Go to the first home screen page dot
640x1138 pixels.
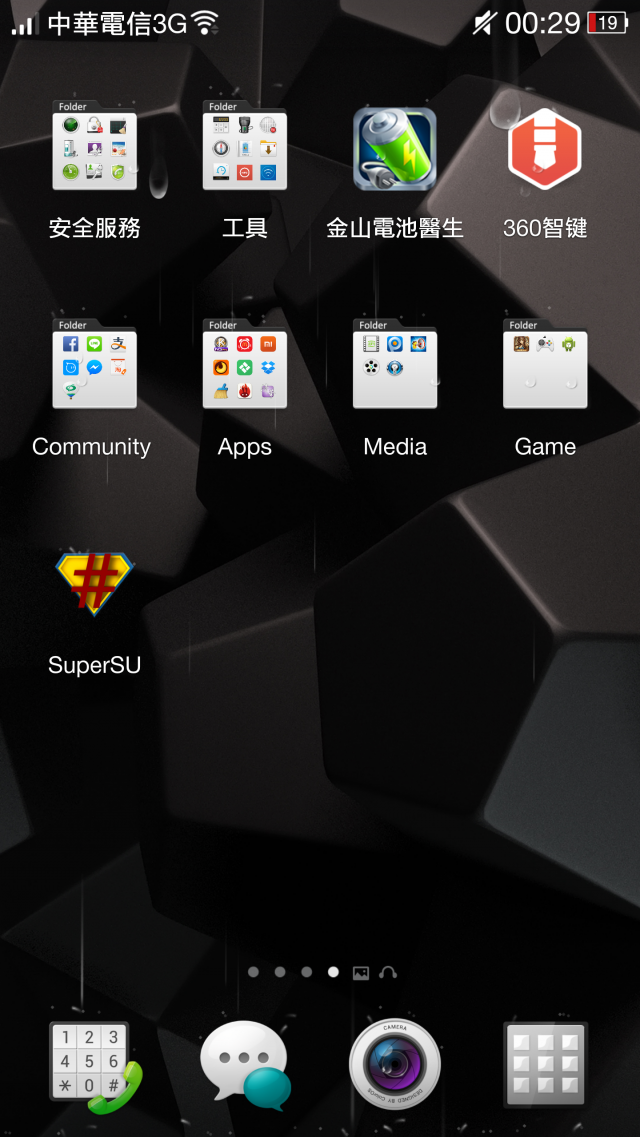point(253,972)
